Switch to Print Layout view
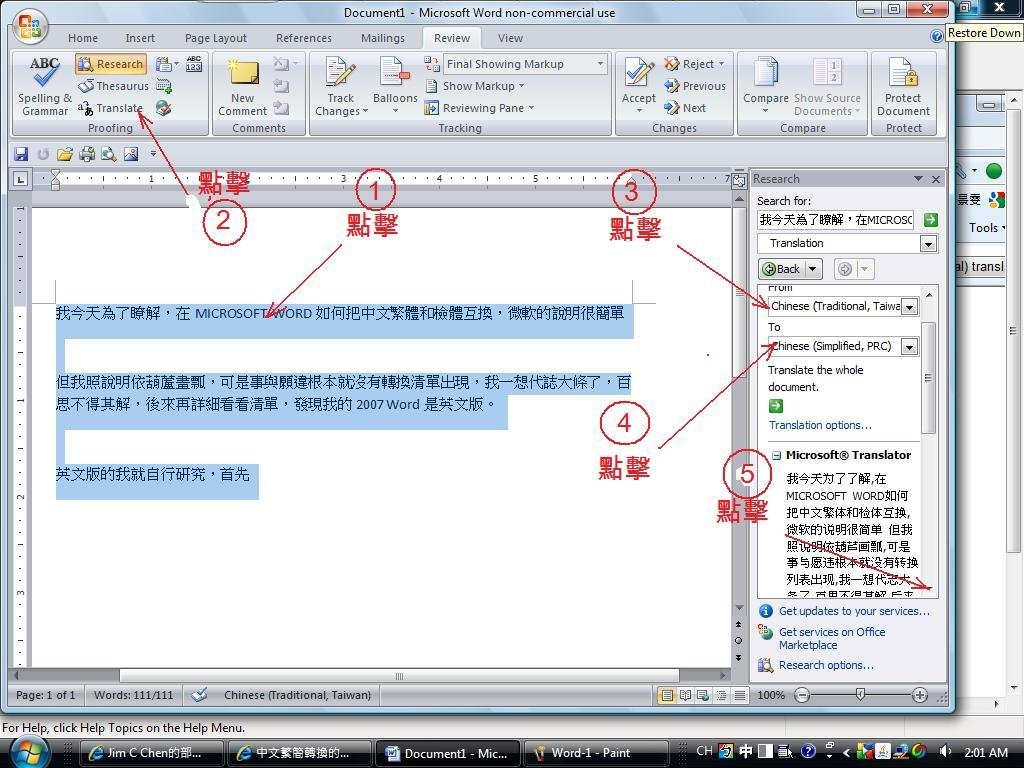1024x768 pixels. (x=667, y=696)
